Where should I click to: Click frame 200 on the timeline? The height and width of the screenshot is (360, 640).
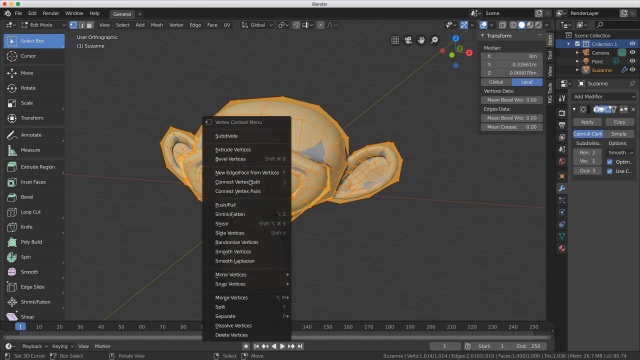431,327
